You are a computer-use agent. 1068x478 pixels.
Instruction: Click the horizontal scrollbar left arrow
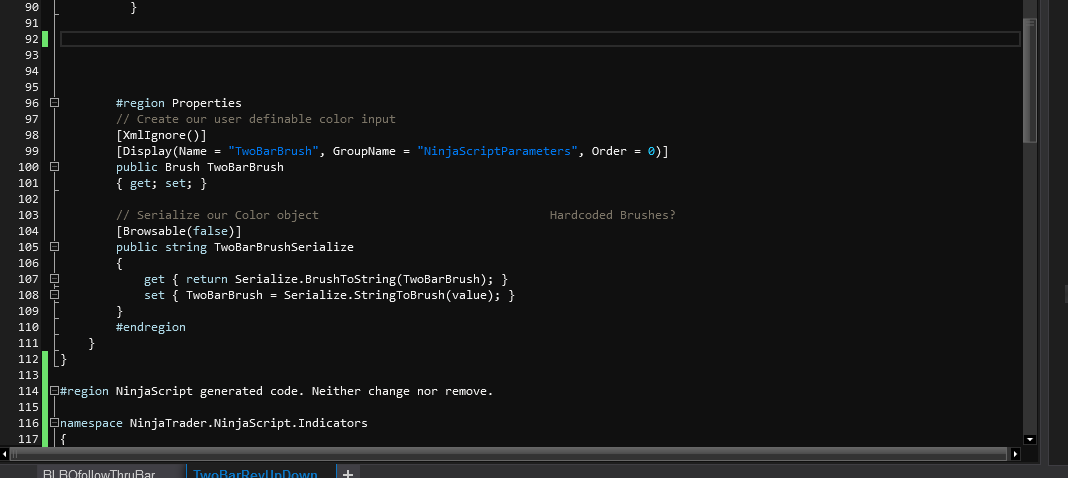tap(4, 454)
